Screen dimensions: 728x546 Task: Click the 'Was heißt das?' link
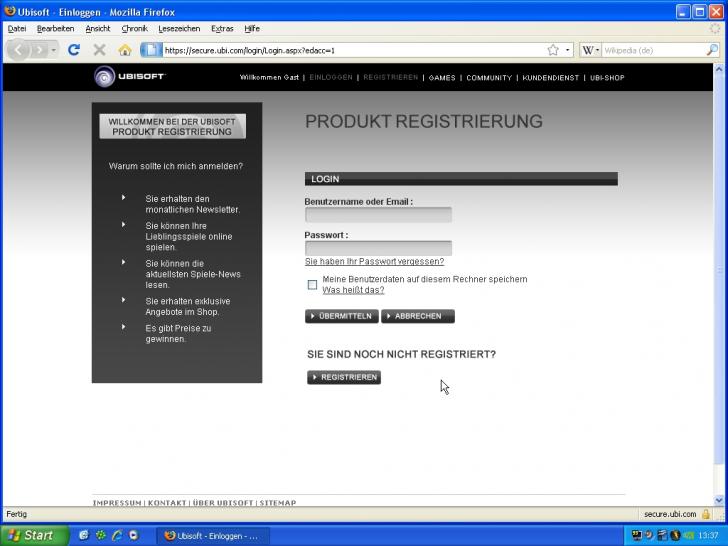[353, 290]
